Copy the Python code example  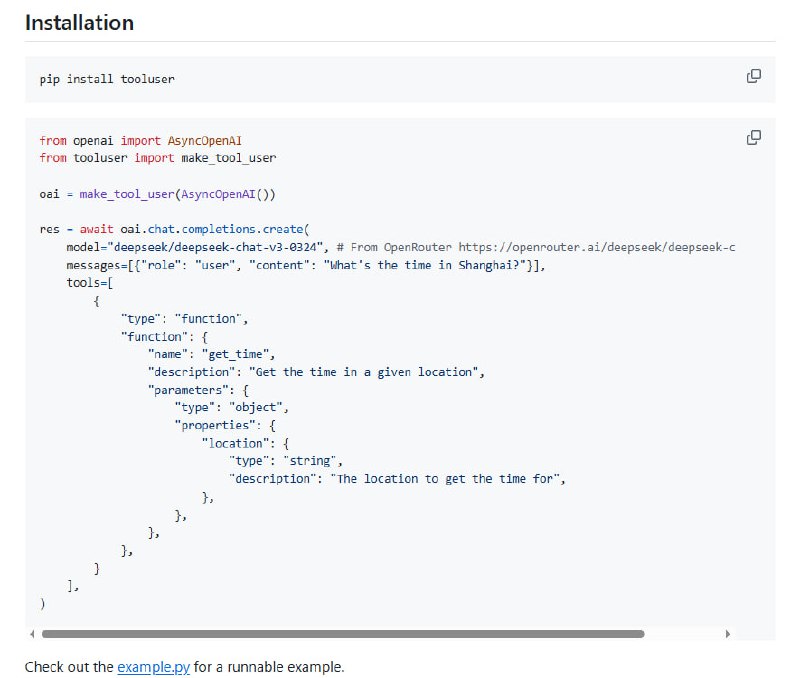pyautogui.click(x=754, y=138)
